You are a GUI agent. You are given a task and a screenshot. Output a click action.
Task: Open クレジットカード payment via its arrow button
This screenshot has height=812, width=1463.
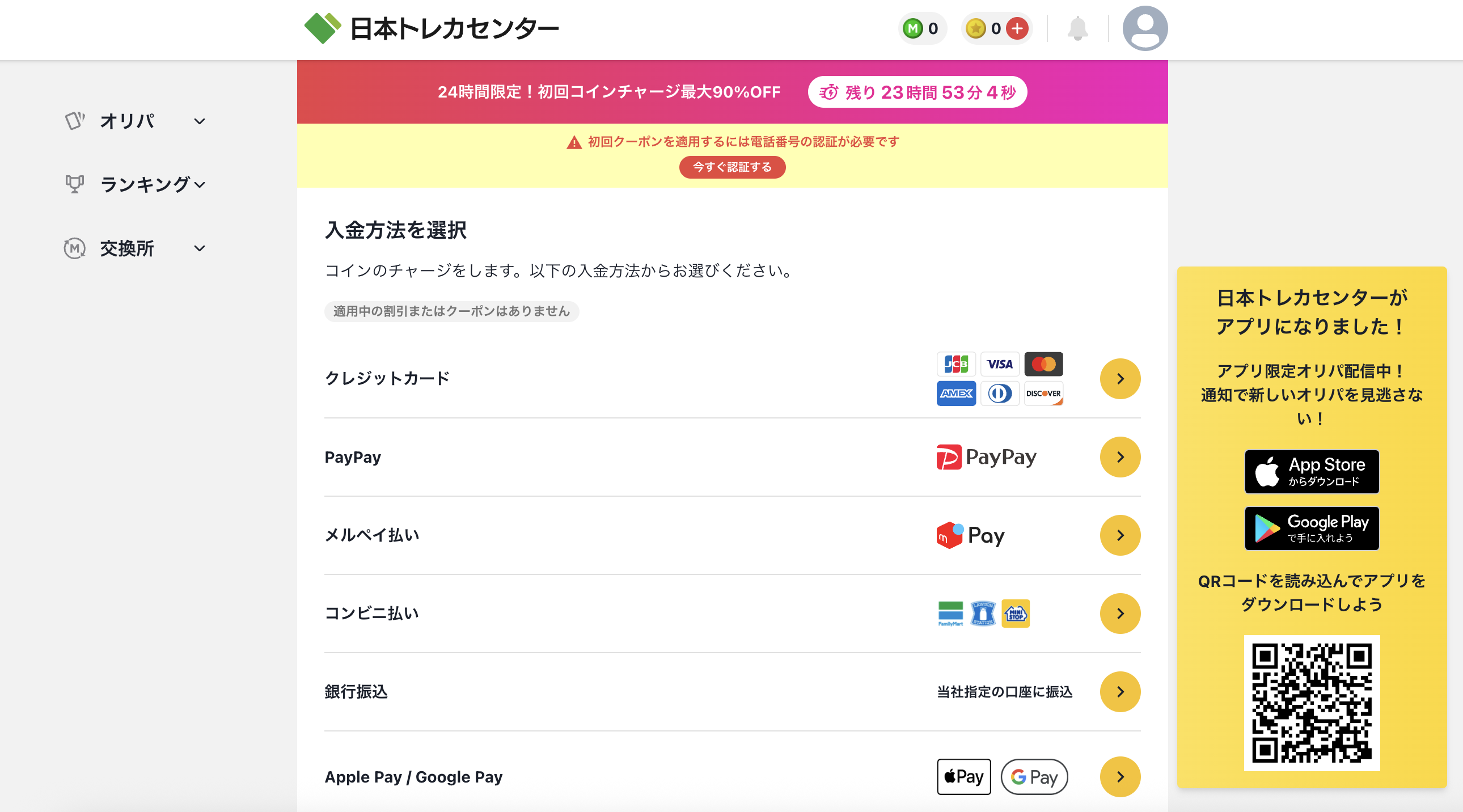(1119, 379)
